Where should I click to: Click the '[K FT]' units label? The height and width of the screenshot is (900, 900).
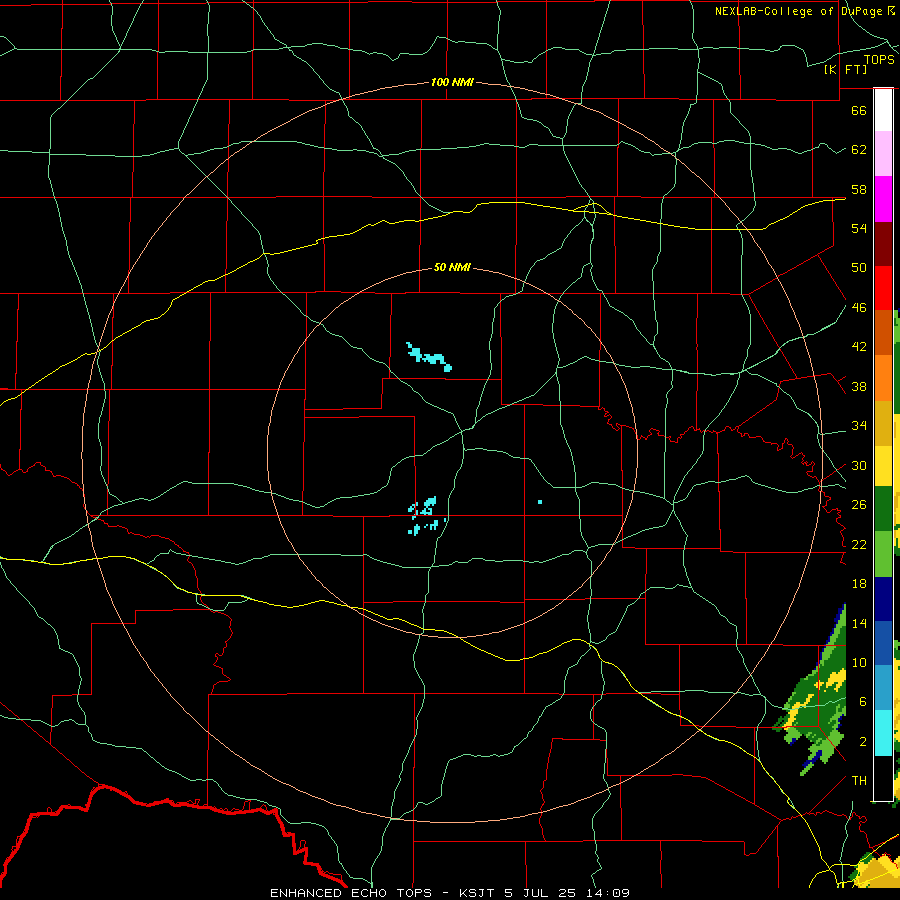point(845,69)
